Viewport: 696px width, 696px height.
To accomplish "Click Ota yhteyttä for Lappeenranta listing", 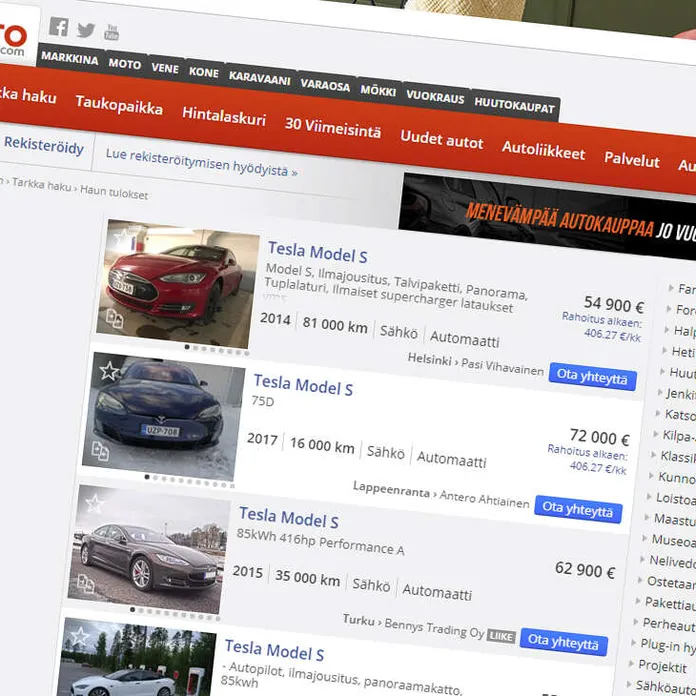I will [x=578, y=509].
